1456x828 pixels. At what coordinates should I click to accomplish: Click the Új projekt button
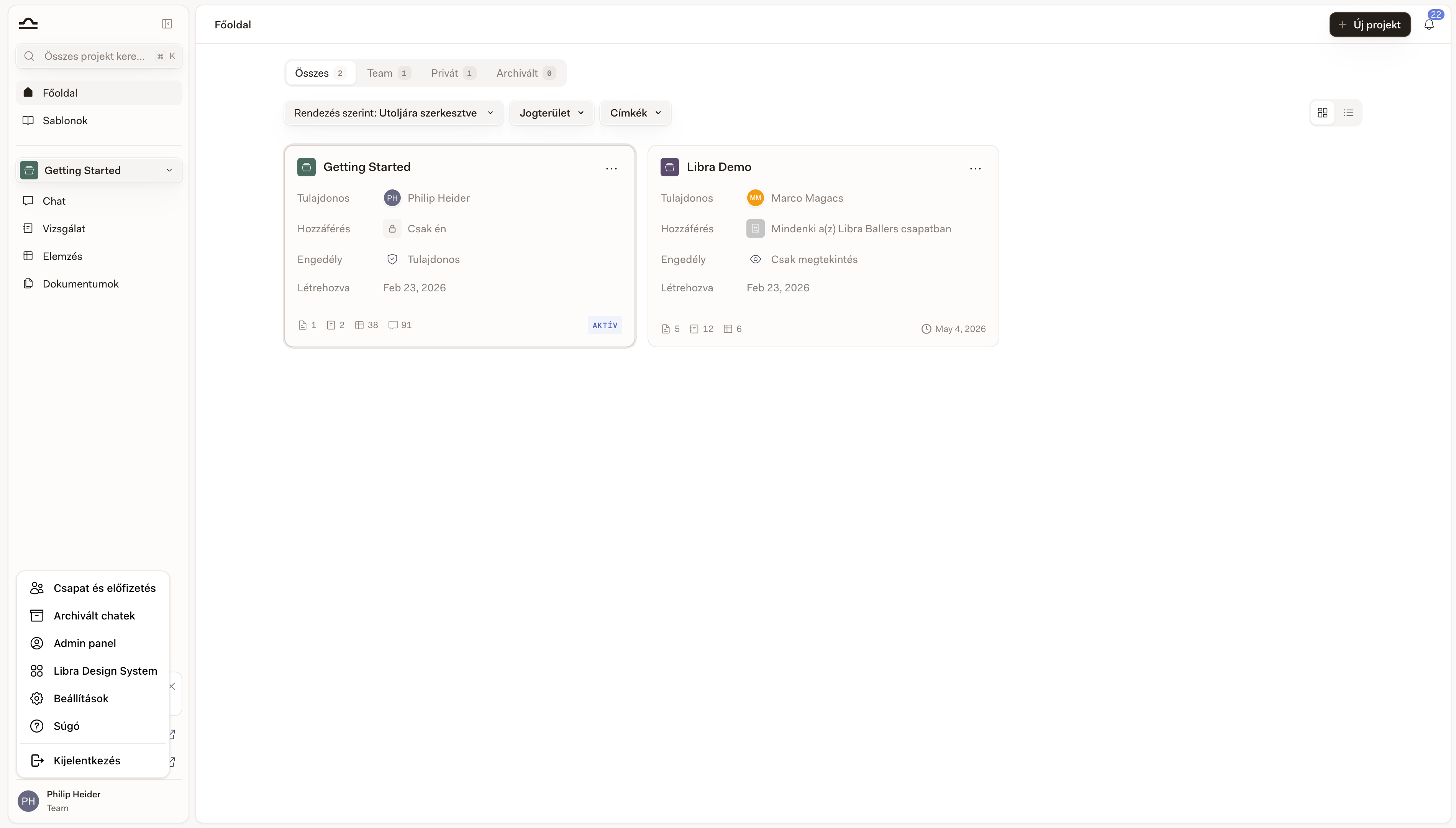point(1370,25)
